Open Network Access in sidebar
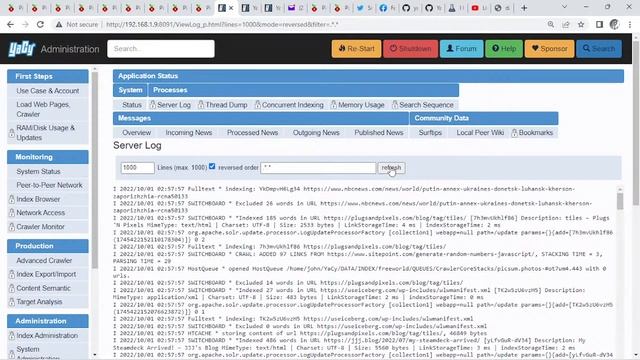The image size is (640, 360). click(x=40, y=213)
